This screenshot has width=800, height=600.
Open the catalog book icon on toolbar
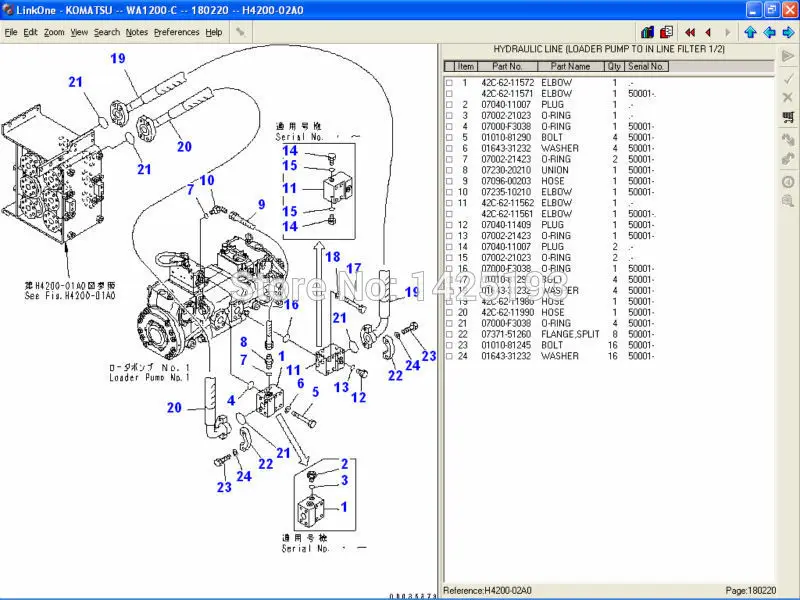tap(648, 32)
